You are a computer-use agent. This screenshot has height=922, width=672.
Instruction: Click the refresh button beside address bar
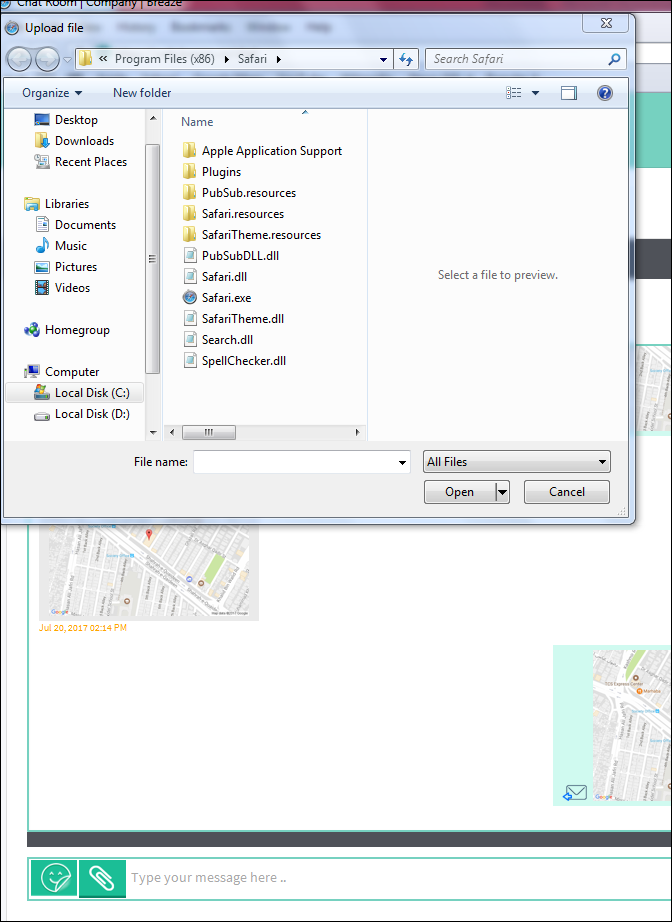click(x=406, y=59)
